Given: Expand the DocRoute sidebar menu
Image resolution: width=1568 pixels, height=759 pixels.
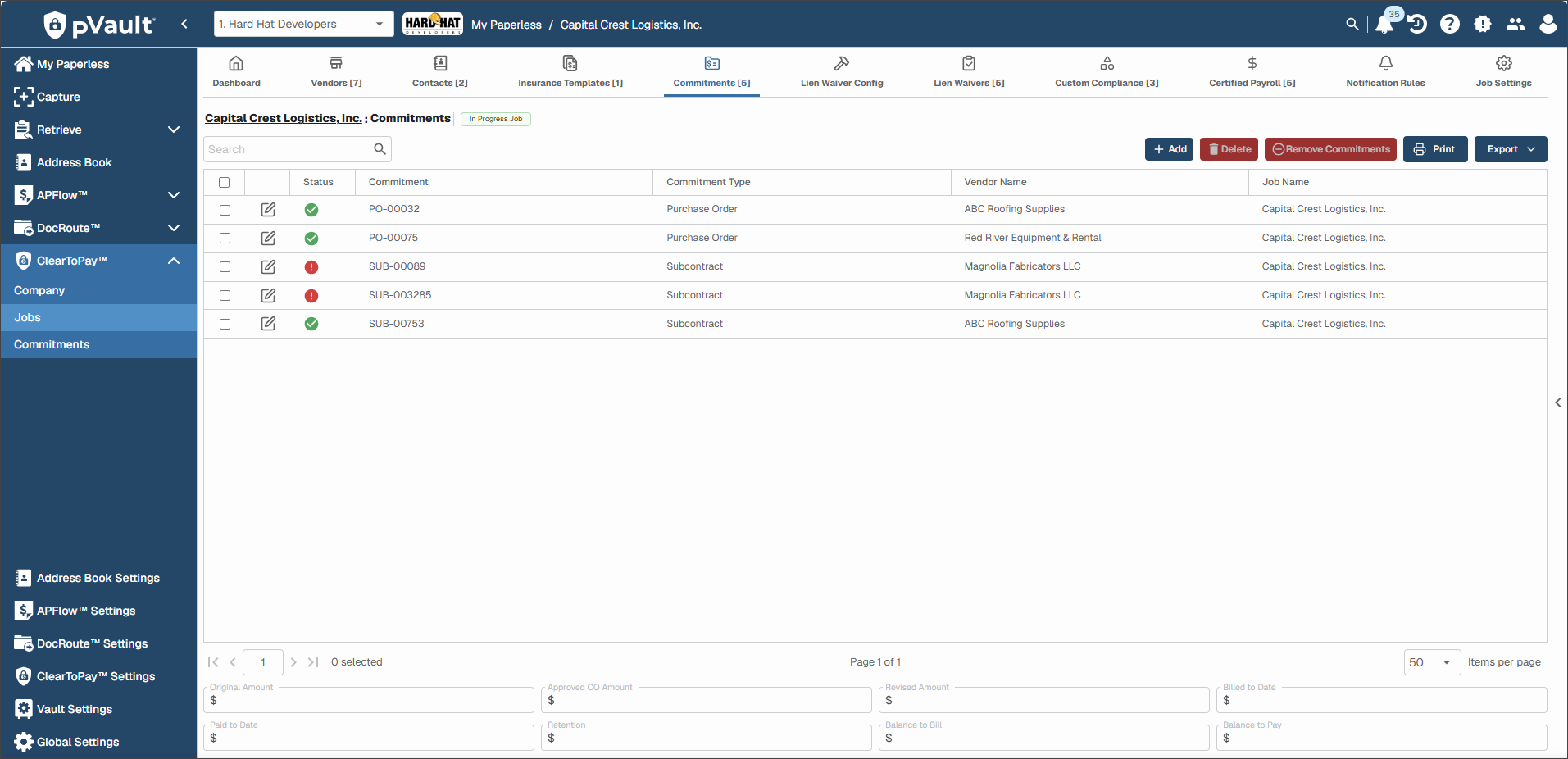Looking at the screenshot, I should pos(174,228).
